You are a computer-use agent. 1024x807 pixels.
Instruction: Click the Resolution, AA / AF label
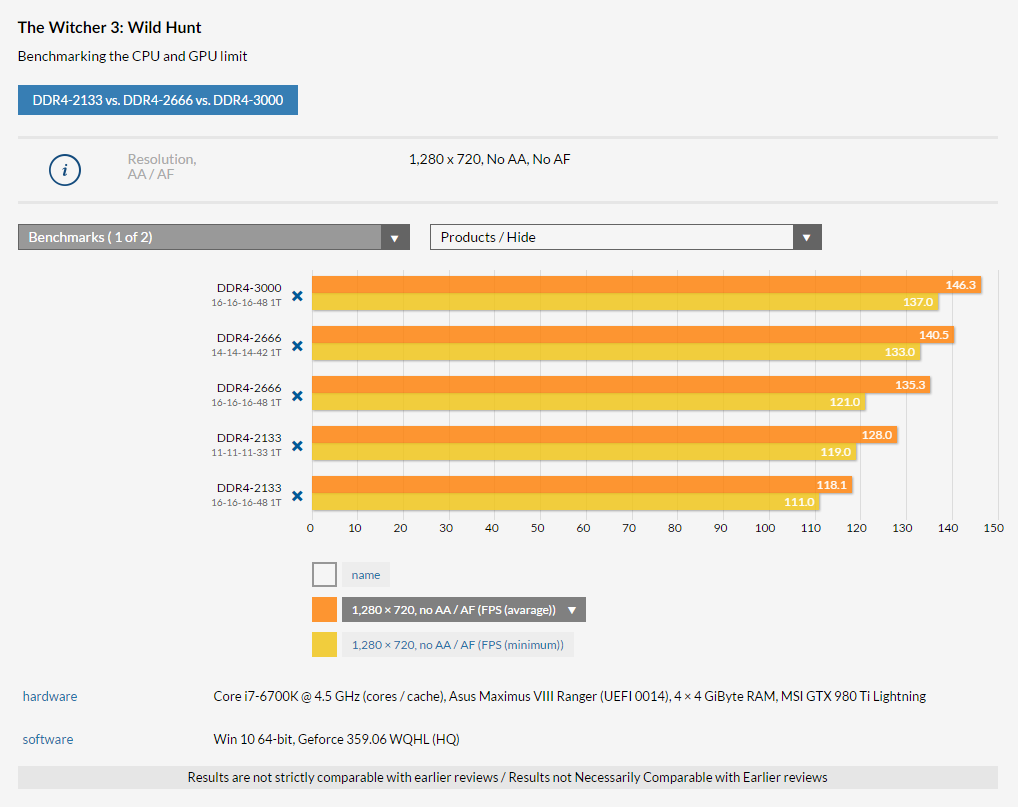pos(162,166)
